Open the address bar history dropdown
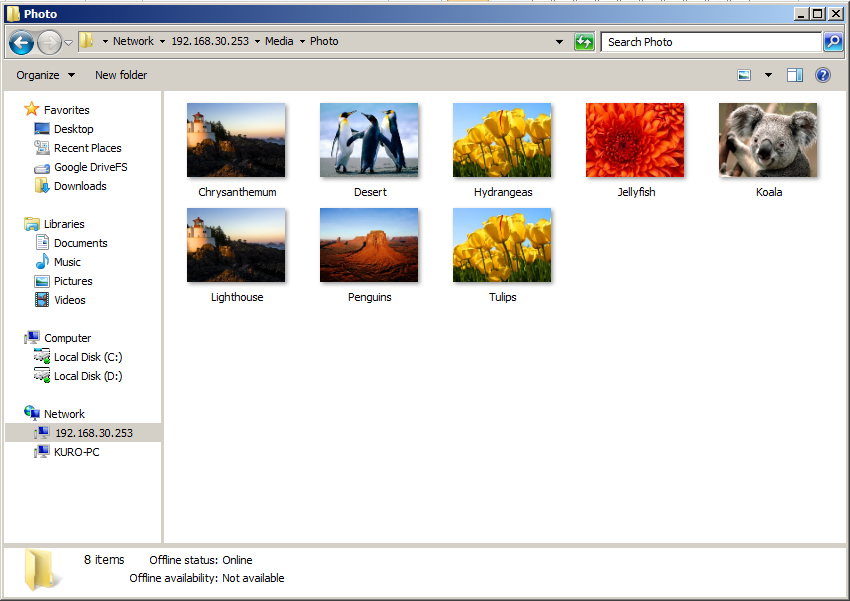850x601 pixels. coord(558,41)
